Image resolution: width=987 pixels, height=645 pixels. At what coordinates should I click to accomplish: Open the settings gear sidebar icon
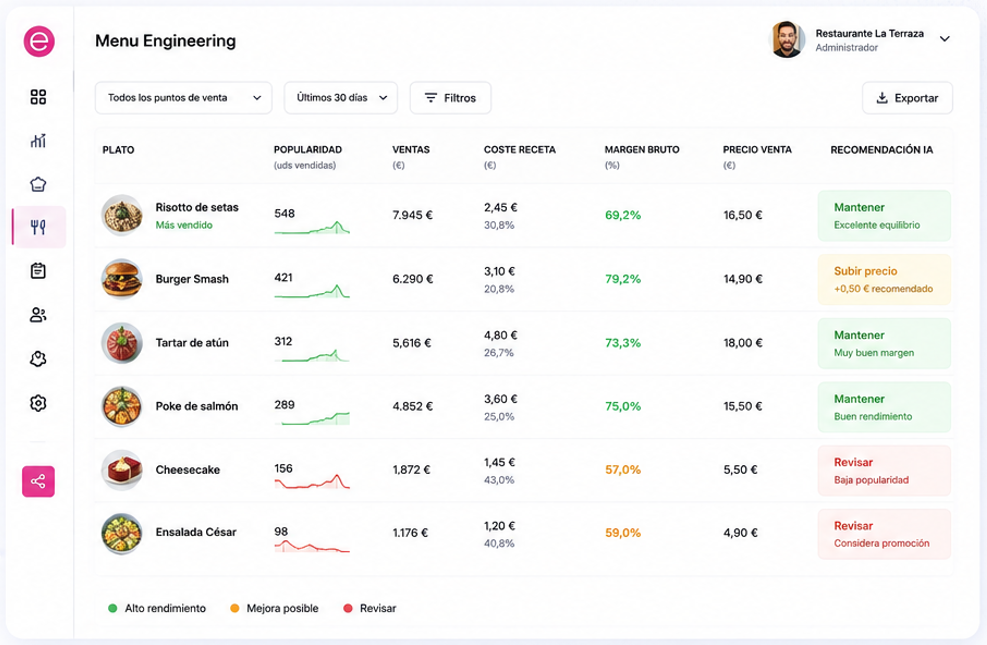(38, 403)
